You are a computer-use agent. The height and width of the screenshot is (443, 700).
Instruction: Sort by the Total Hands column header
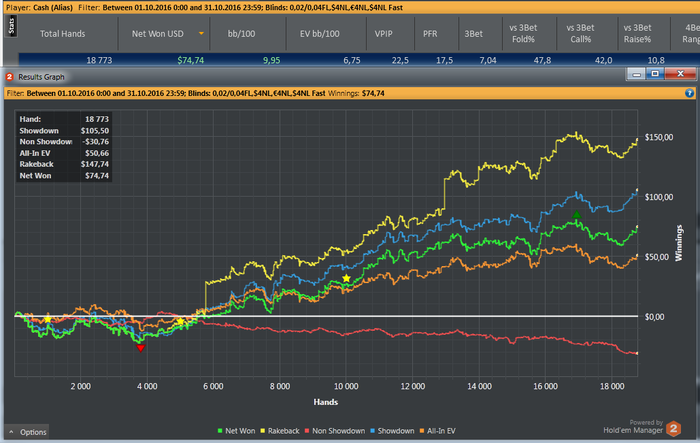pos(62,33)
